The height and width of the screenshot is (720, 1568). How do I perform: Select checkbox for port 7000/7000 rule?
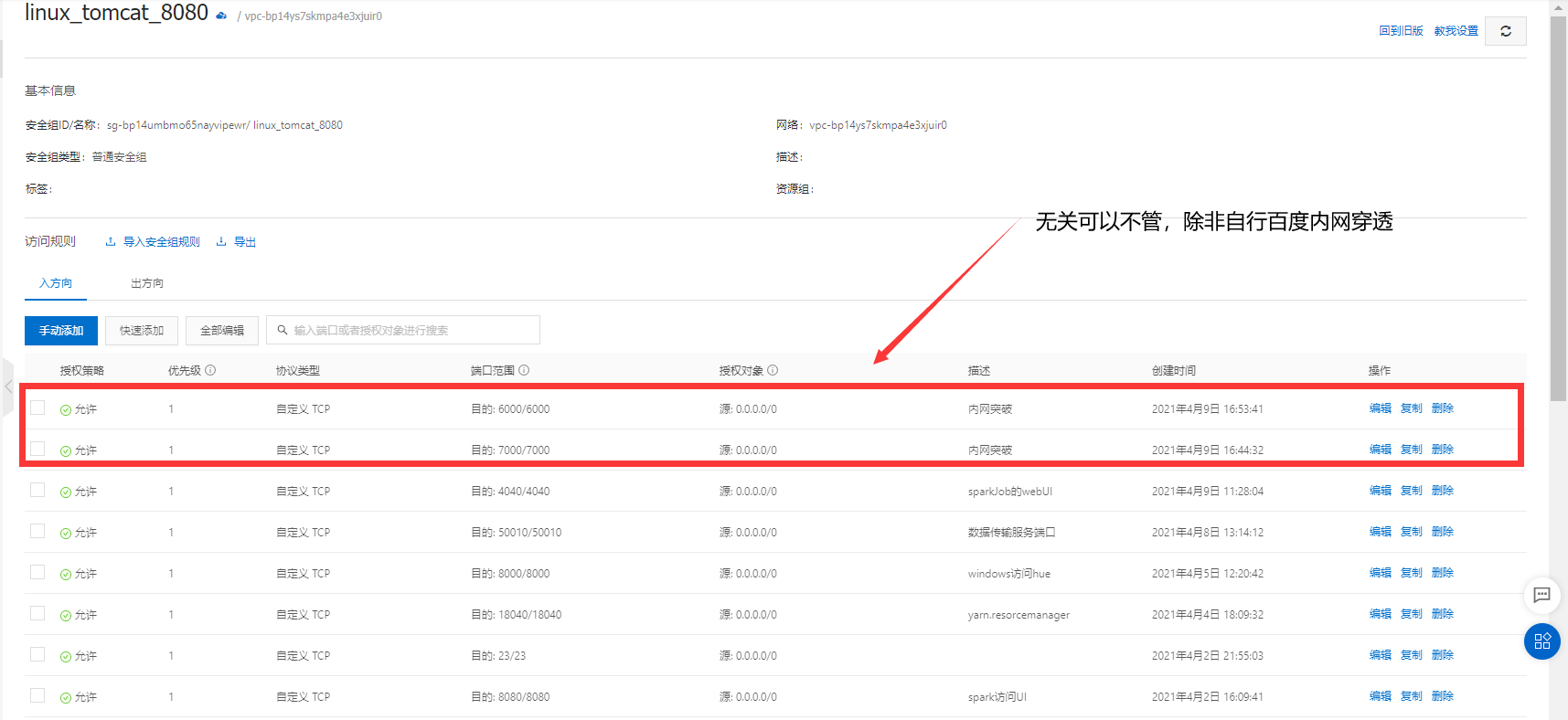(37, 449)
